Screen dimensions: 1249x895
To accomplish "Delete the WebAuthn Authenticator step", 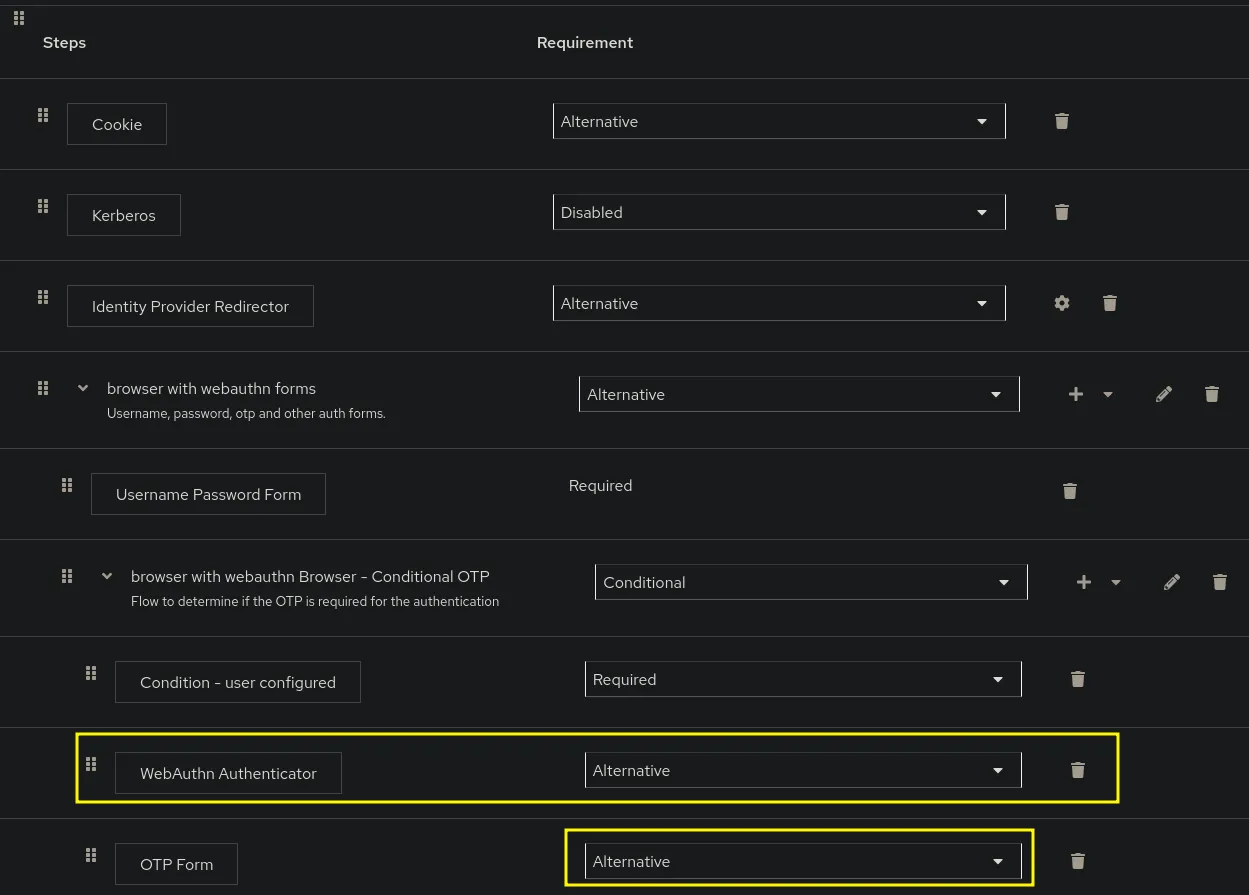I will [1078, 770].
